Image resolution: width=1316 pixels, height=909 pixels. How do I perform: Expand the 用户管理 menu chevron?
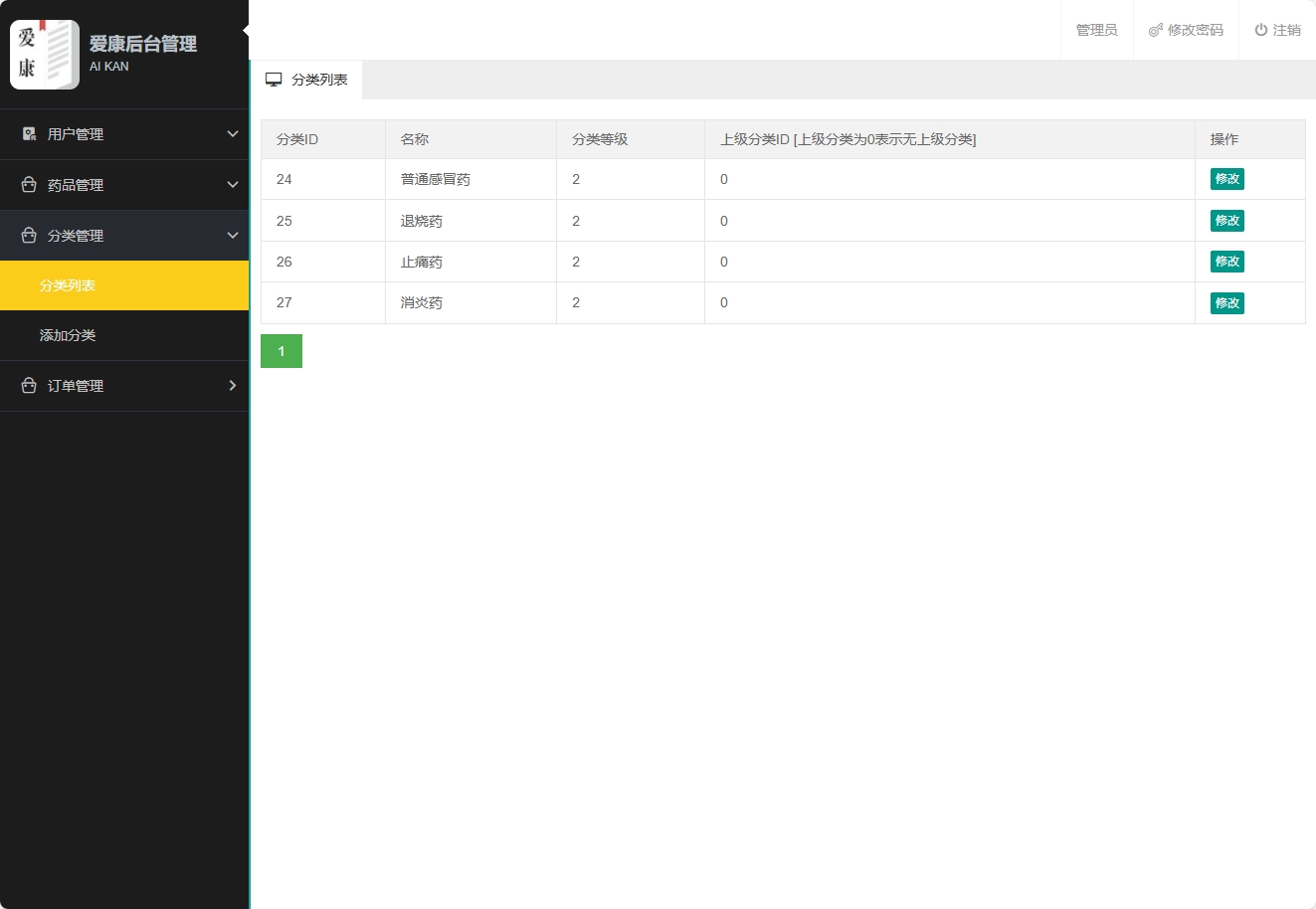tap(233, 133)
